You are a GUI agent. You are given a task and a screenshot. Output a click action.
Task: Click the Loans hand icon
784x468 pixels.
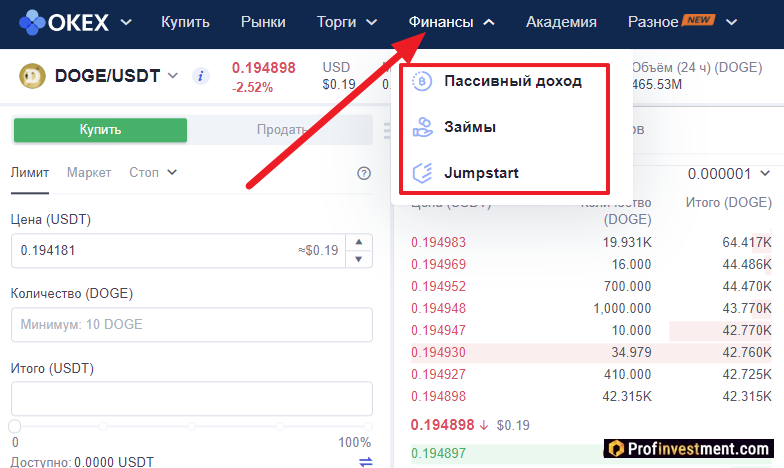(422, 127)
